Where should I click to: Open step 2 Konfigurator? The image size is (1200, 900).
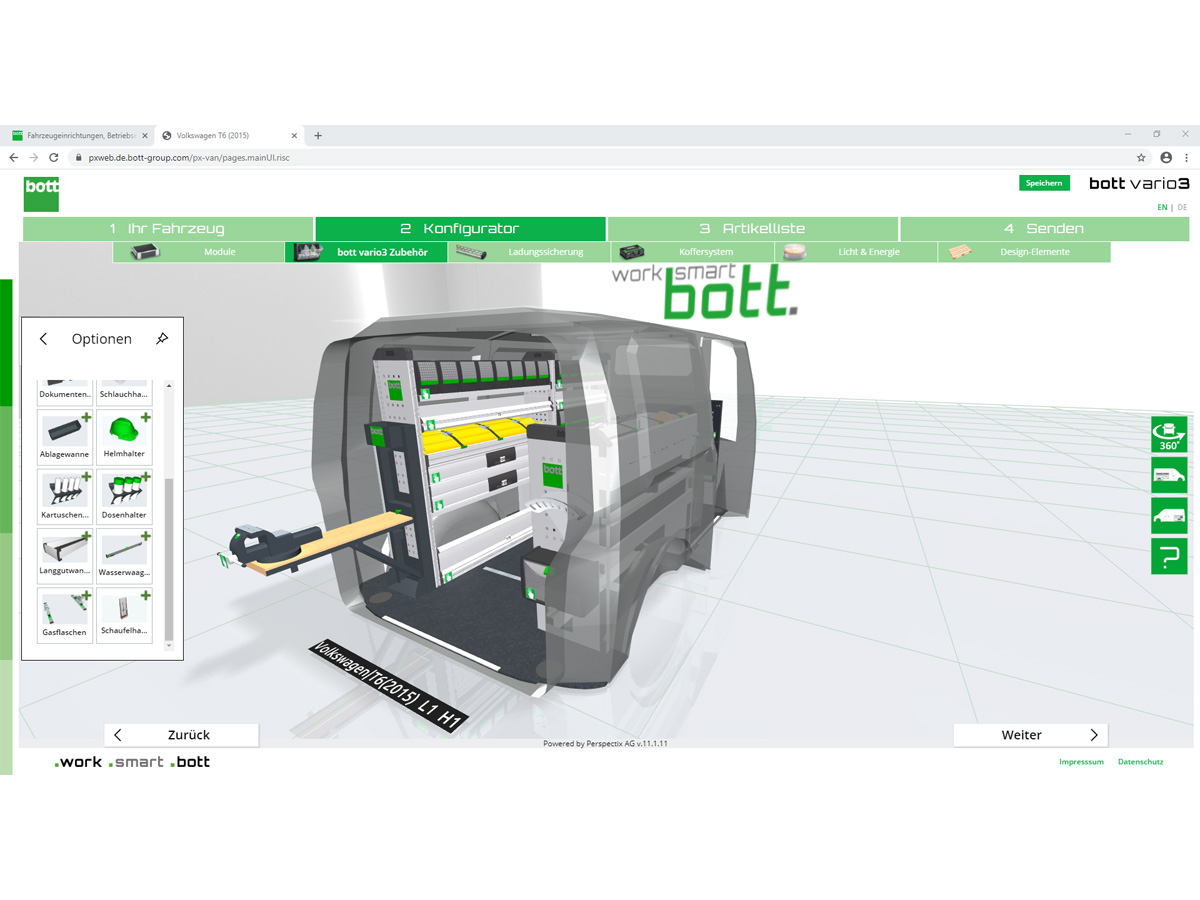(x=460, y=229)
